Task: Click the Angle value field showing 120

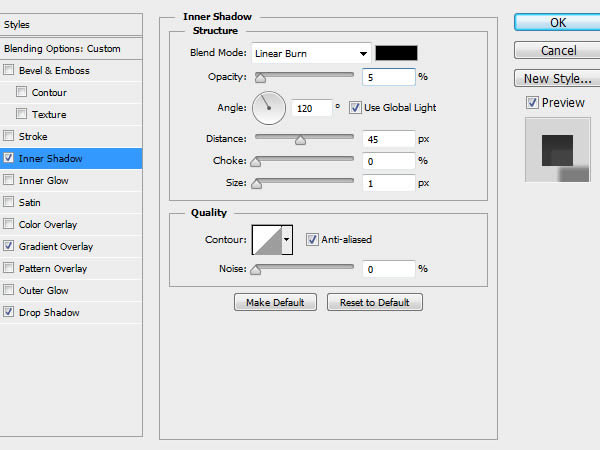Action: coord(311,108)
